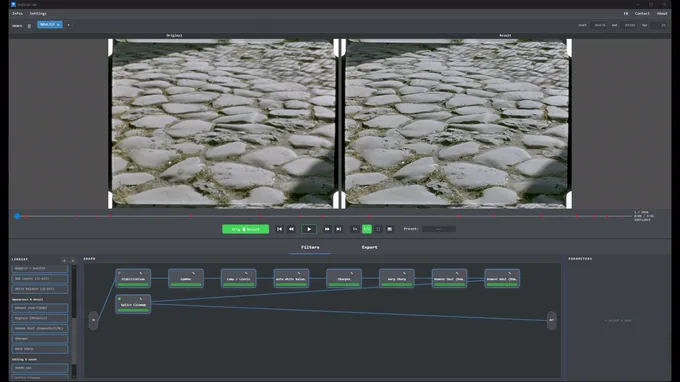Click the graph OUT connector

[551, 320]
